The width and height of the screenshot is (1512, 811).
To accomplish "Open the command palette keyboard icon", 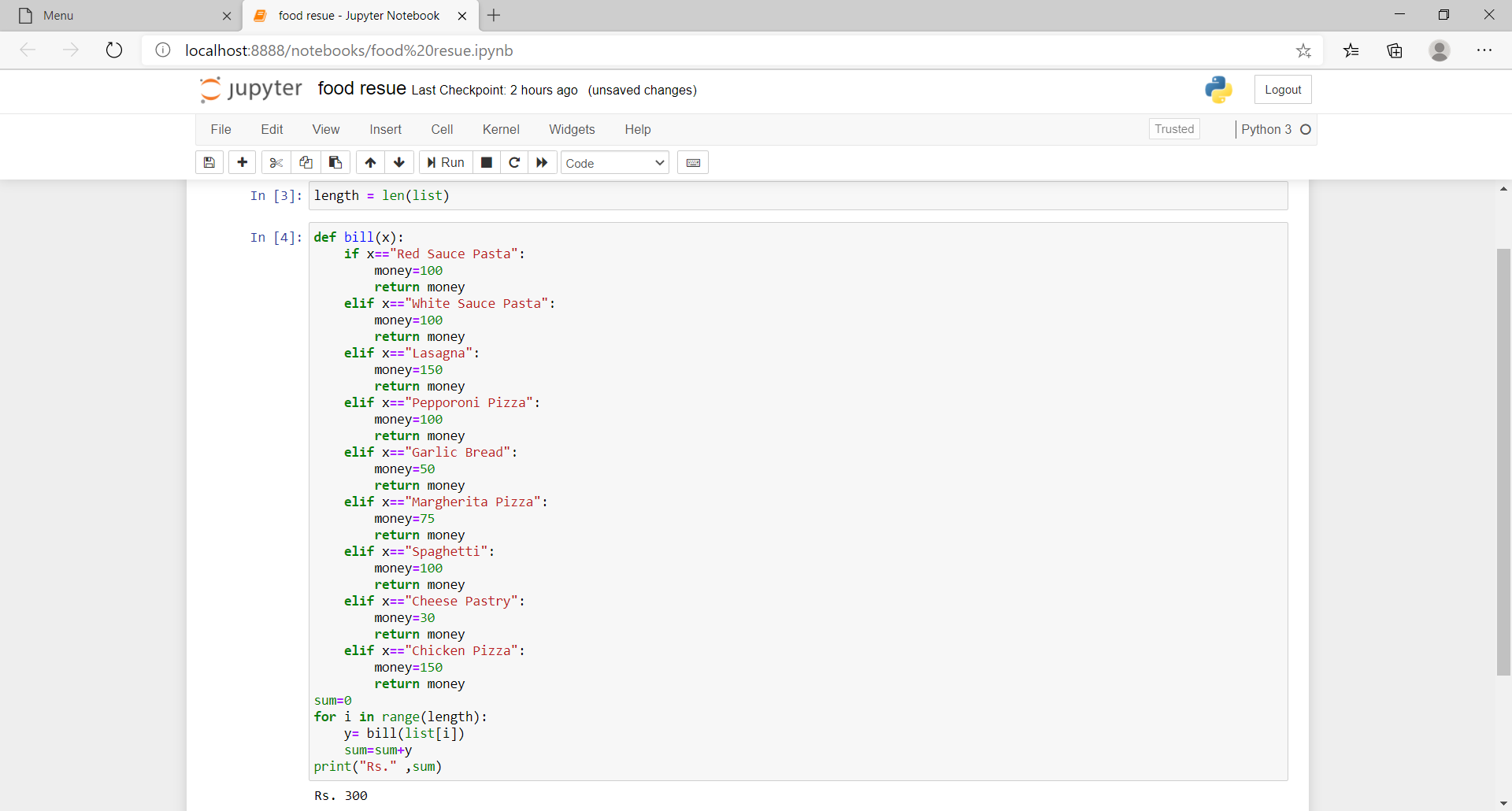I will [693, 162].
